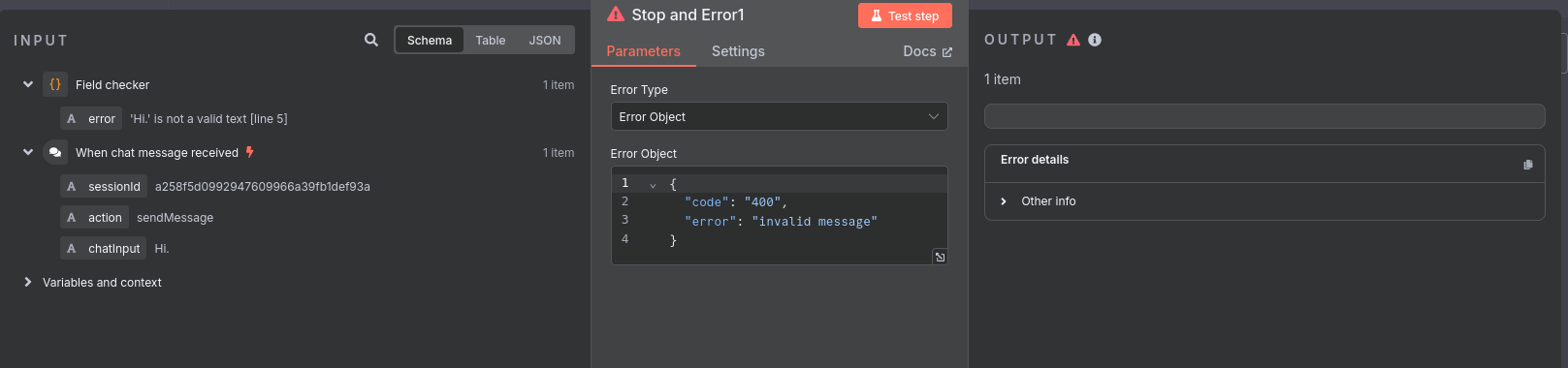Click the Field checker node braces icon
The height and width of the screenshot is (368, 1568).
pyautogui.click(x=55, y=84)
